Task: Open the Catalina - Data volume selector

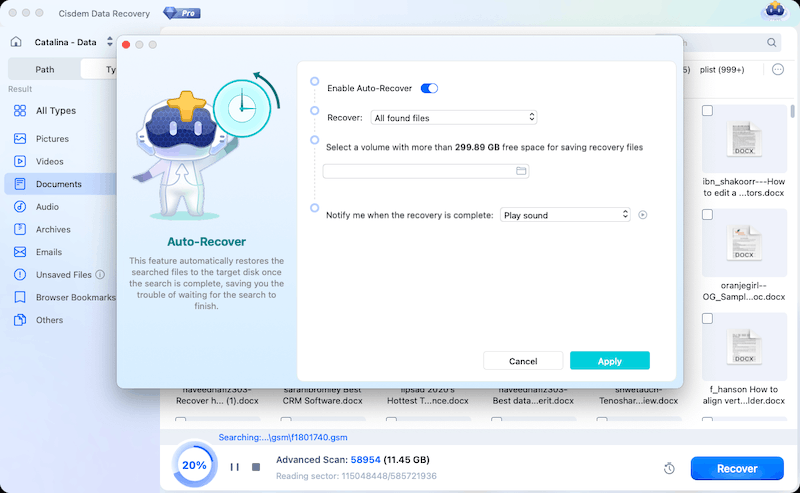Action: click(x=73, y=42)
